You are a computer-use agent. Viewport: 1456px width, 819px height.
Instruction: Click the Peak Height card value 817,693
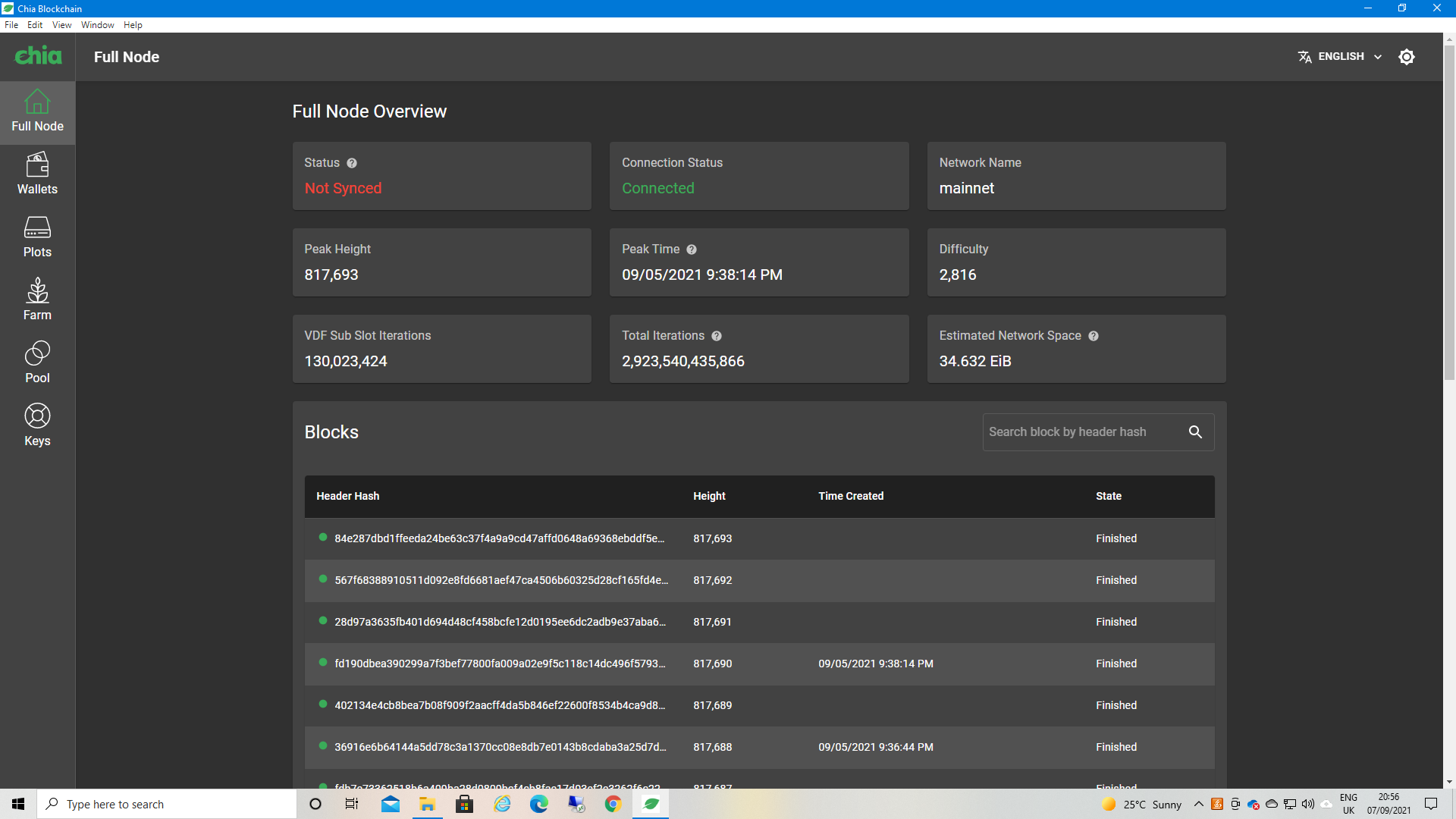coord(331,275)
